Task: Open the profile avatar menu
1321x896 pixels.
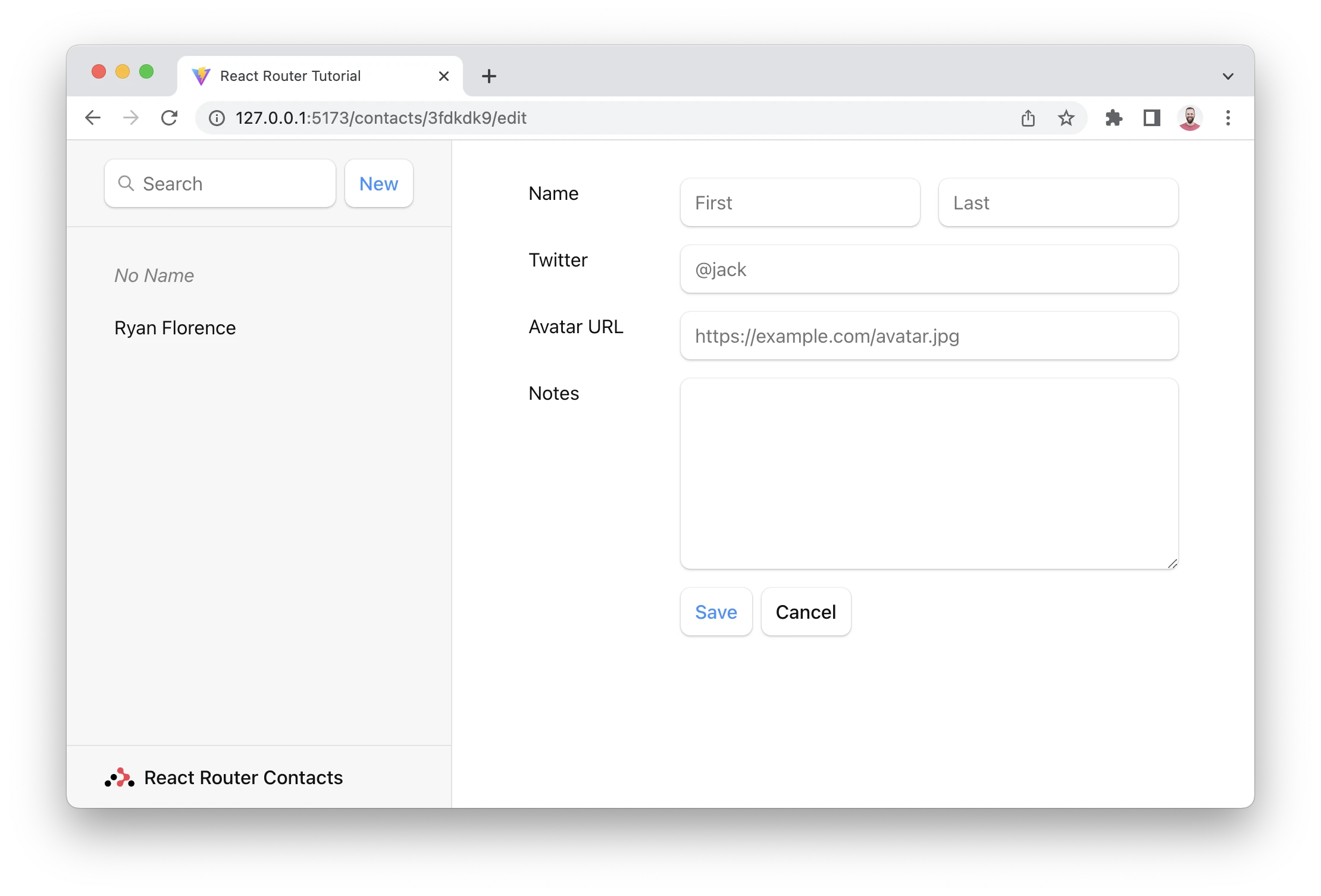Action: [x=1189, y=118]
